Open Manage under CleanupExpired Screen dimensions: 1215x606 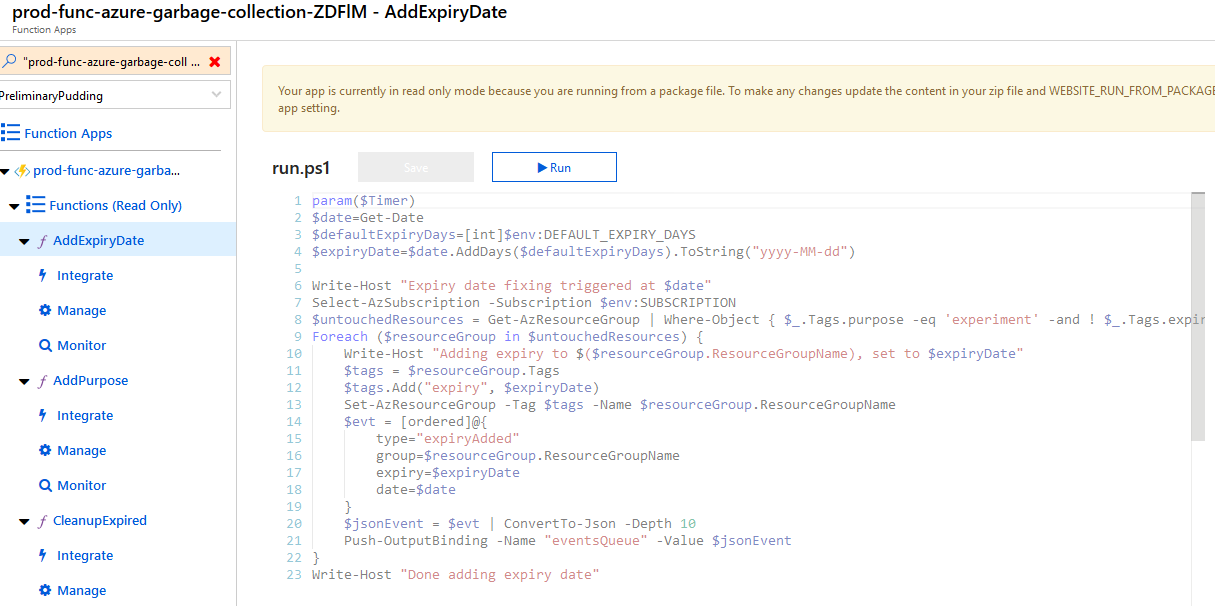(x=82, y=590)
